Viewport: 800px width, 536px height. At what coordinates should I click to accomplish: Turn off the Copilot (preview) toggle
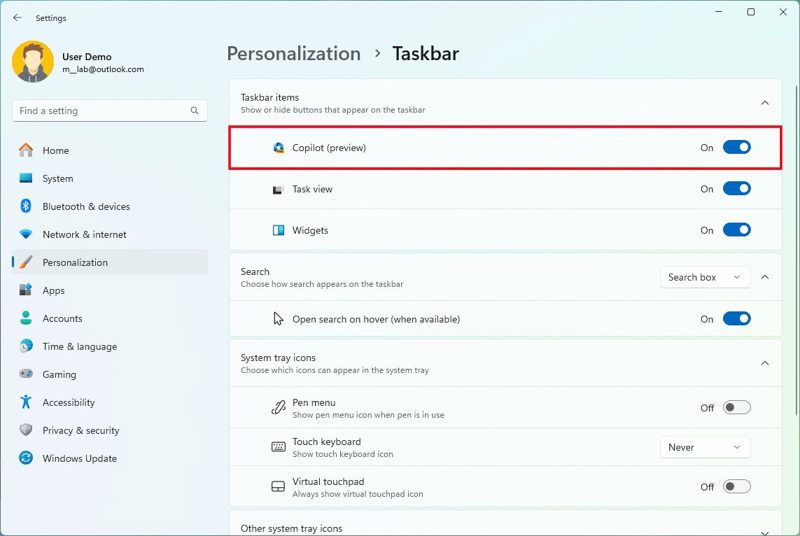(737, 147)
